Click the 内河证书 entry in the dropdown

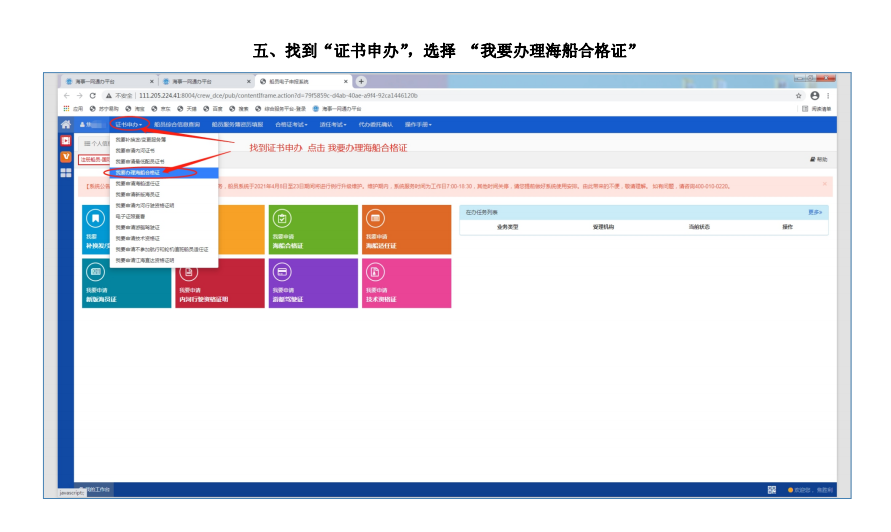click(135, 151)
